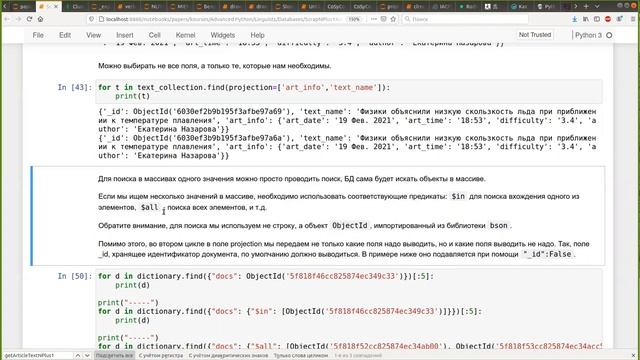Open the Firefox hamburger menu
The image size is (640, 360).
633,19
